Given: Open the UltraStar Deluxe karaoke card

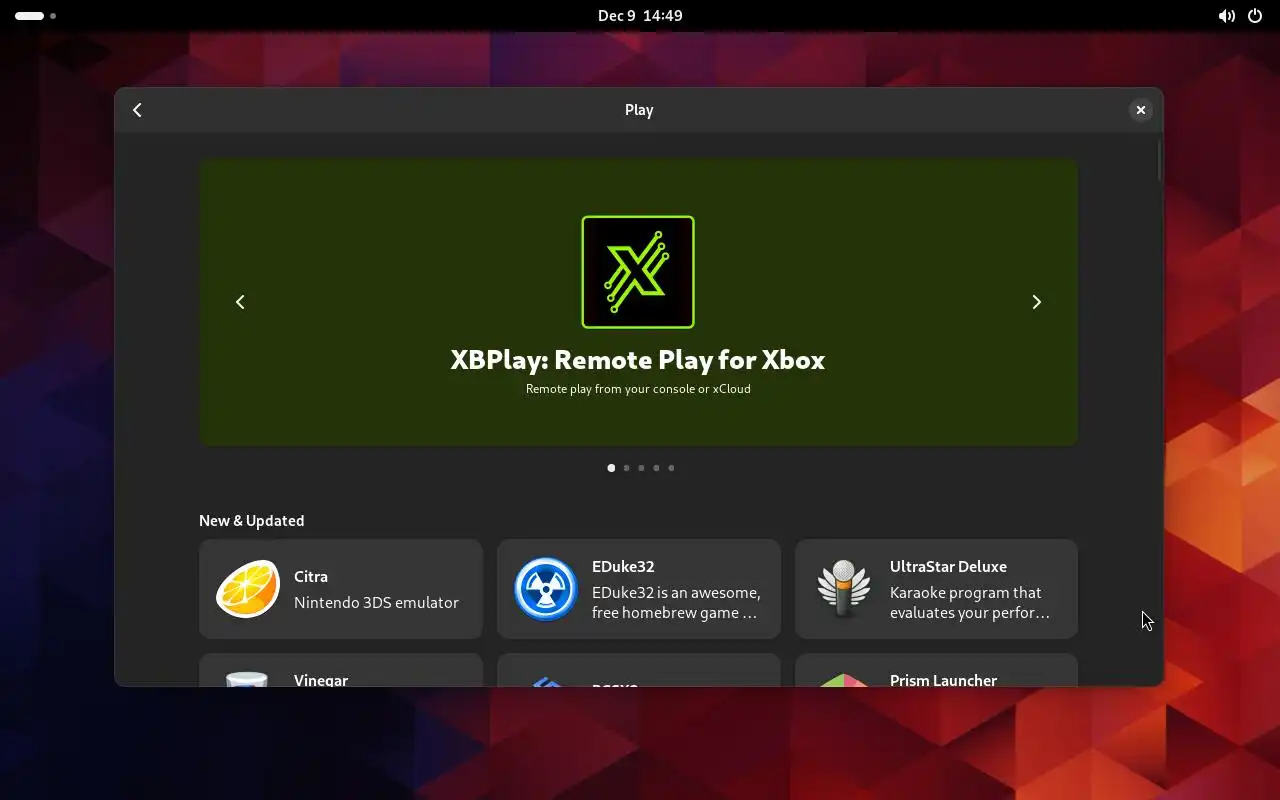Looking at the screenshot, I should pyautogui.click(x=936, y=589).
